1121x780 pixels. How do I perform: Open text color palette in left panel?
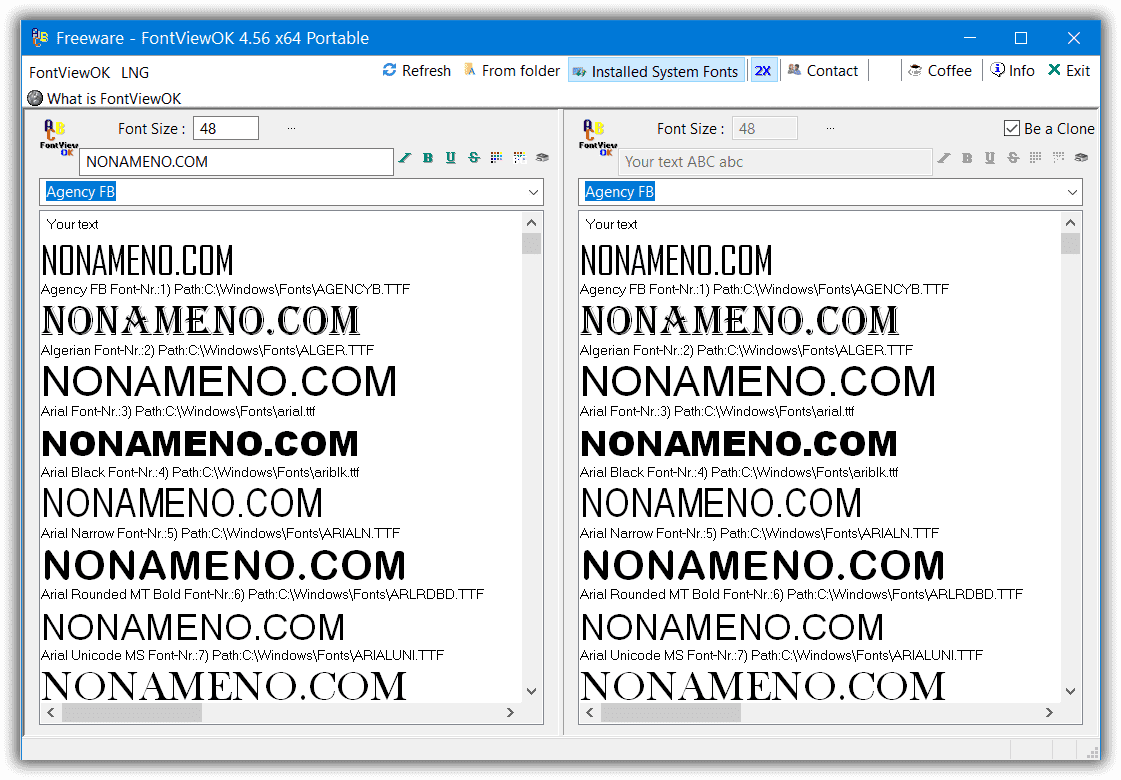[497, 158]
